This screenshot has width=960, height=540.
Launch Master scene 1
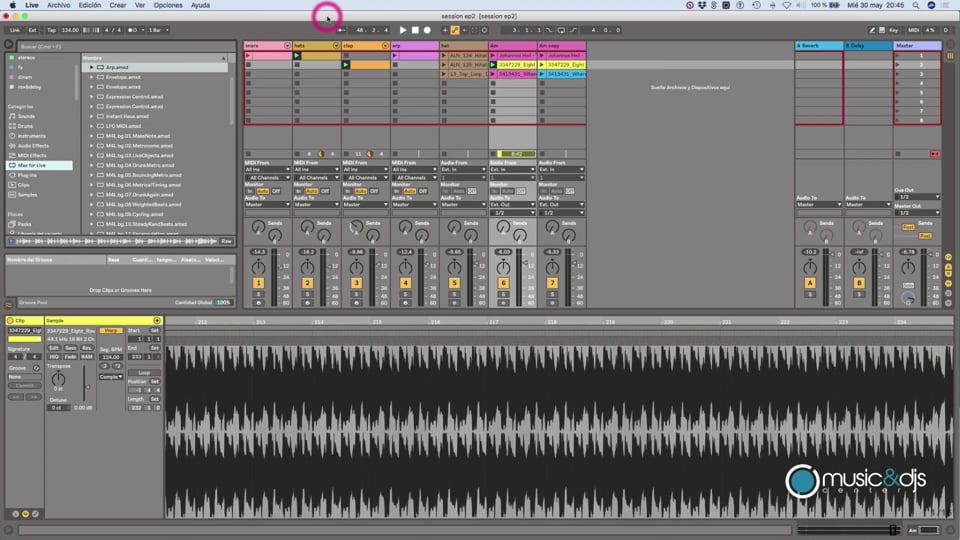[x=898, y=56]
